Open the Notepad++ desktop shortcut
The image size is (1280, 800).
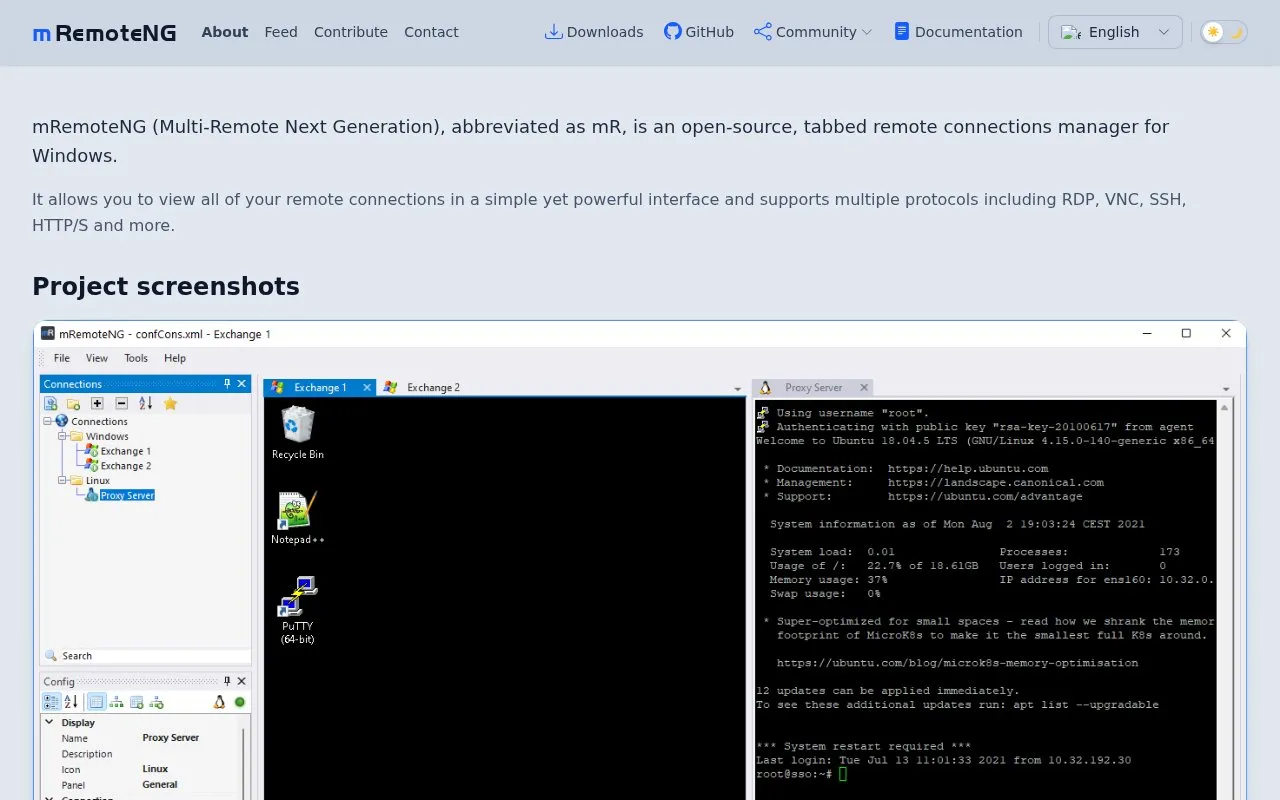(298, 518)
